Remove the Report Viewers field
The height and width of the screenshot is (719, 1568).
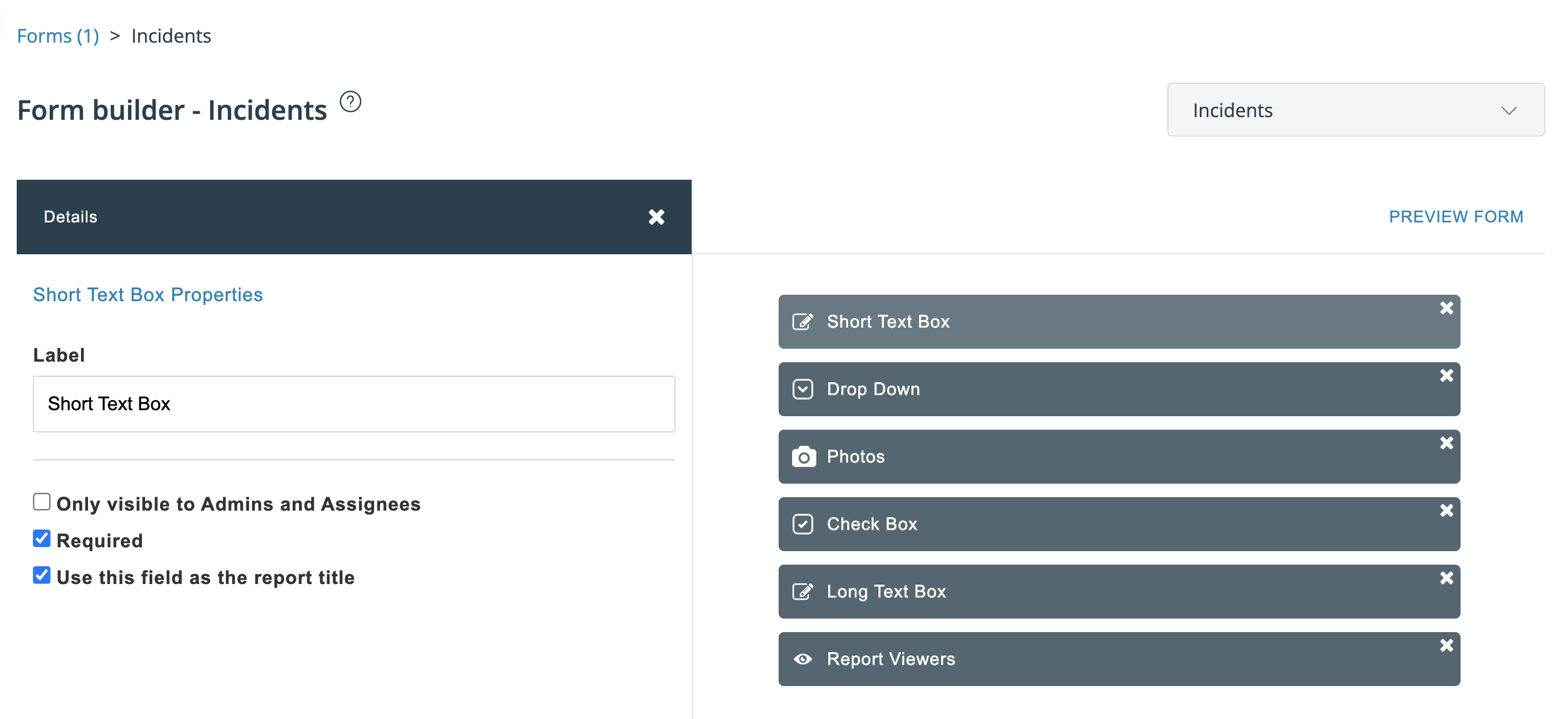[x=1447, y=646]
